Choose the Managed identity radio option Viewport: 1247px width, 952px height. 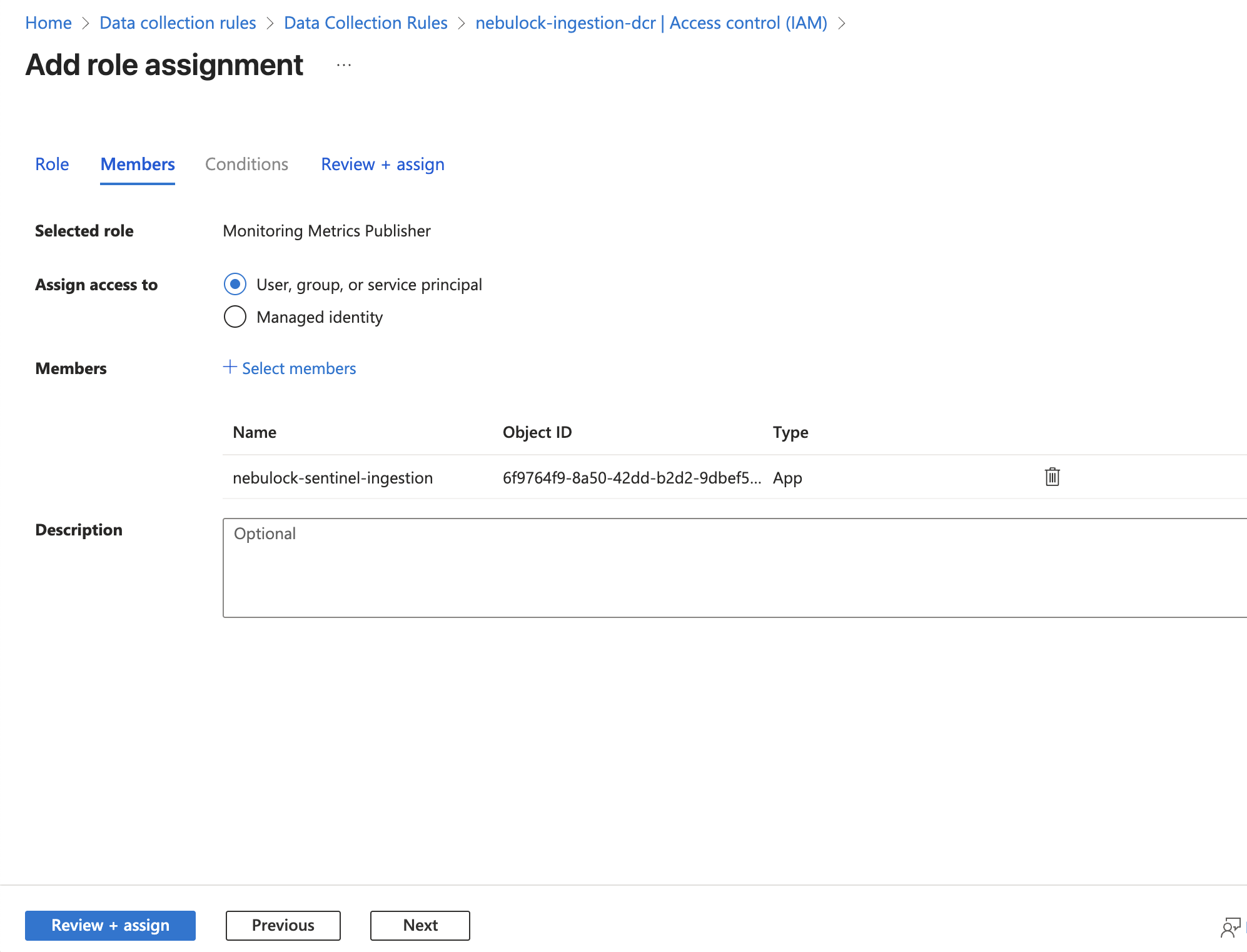[235, 317]
